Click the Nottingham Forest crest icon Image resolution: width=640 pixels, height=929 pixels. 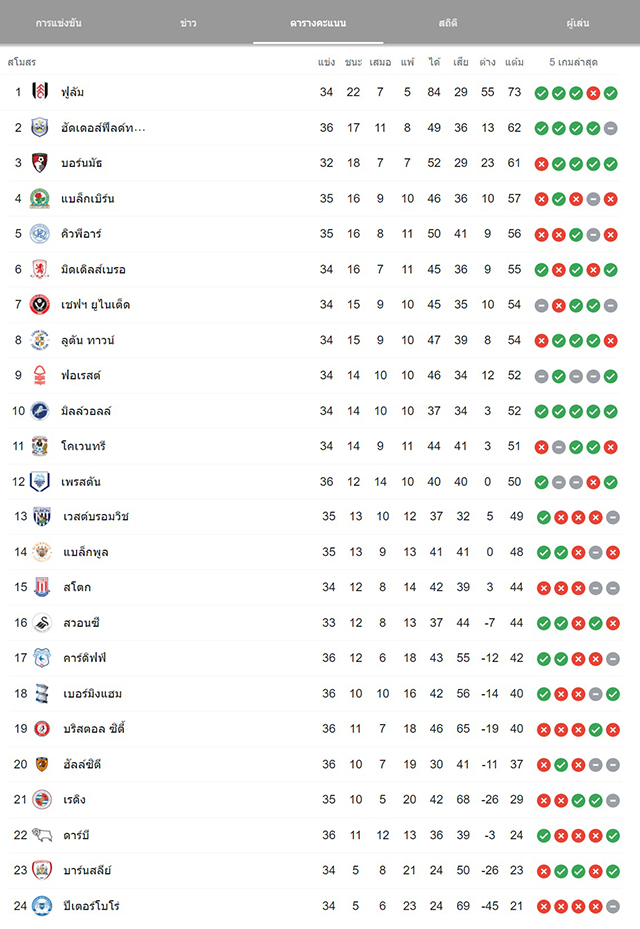point(40,375)
